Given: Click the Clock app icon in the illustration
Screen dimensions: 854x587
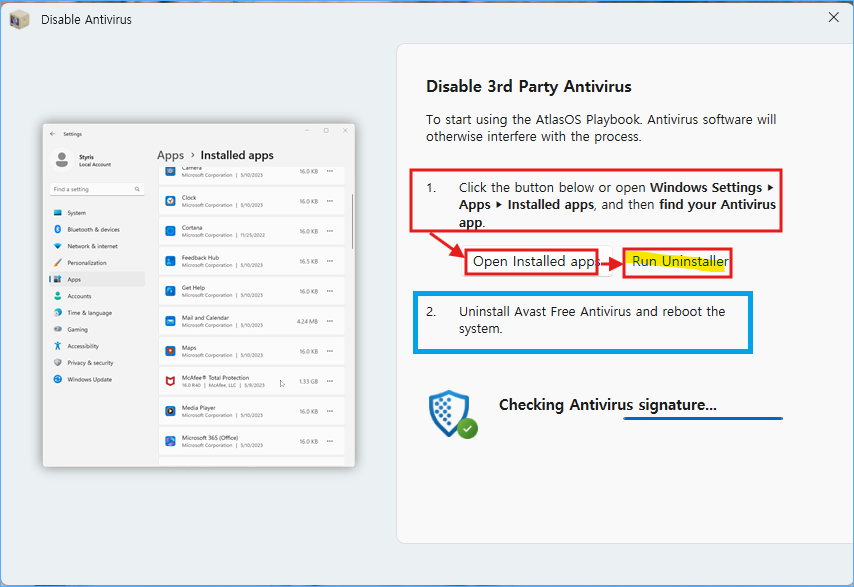Looking at the screenshot, I should pyautogui.click(x=170, y=201).
